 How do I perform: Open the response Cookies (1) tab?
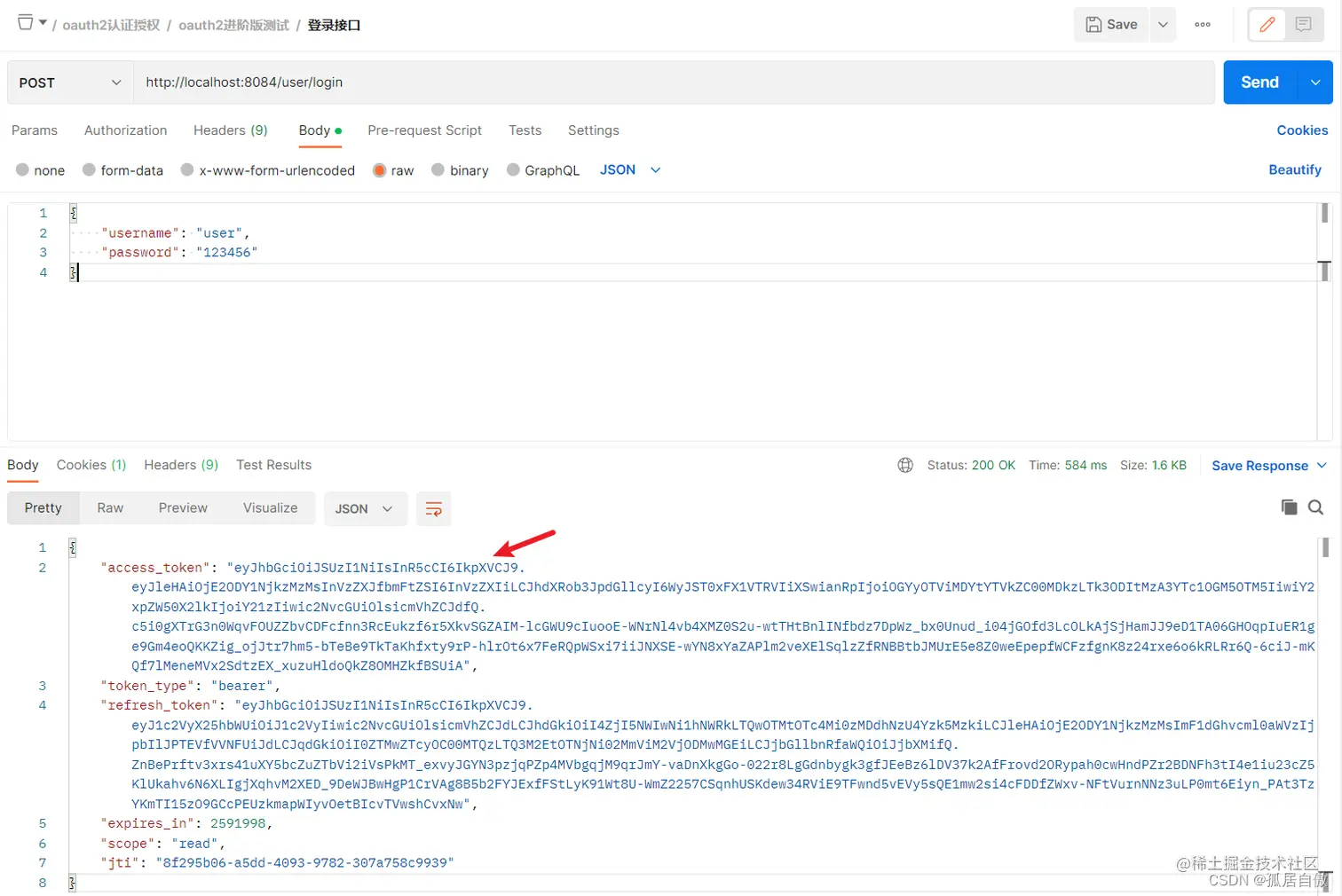coord(91,465)
